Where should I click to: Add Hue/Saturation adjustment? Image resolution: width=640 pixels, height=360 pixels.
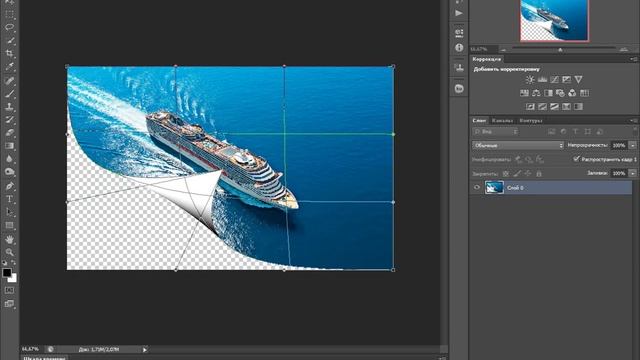pyautogui.click(x=524, y=93)
